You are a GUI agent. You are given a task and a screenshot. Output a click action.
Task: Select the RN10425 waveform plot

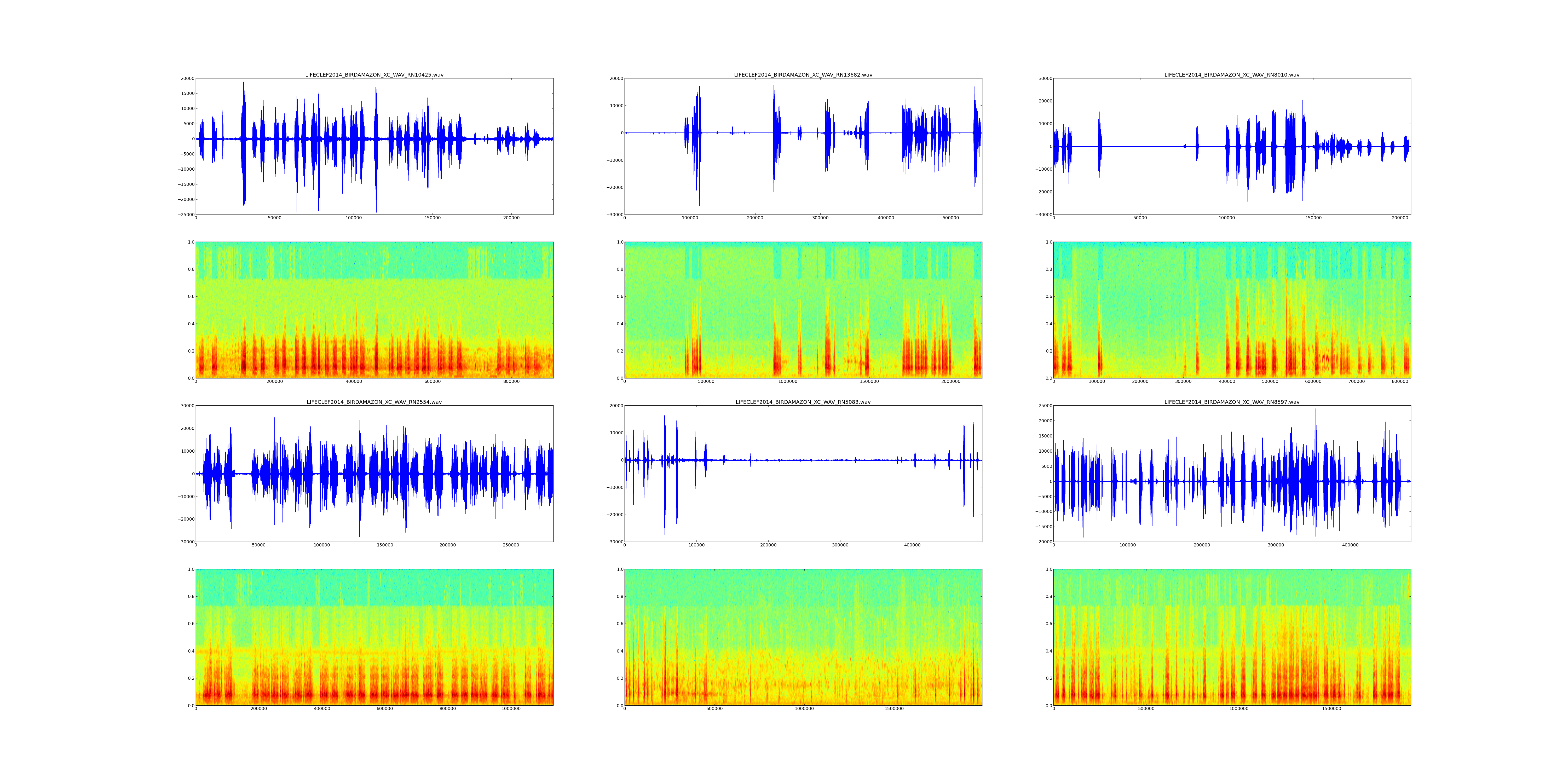374,146
